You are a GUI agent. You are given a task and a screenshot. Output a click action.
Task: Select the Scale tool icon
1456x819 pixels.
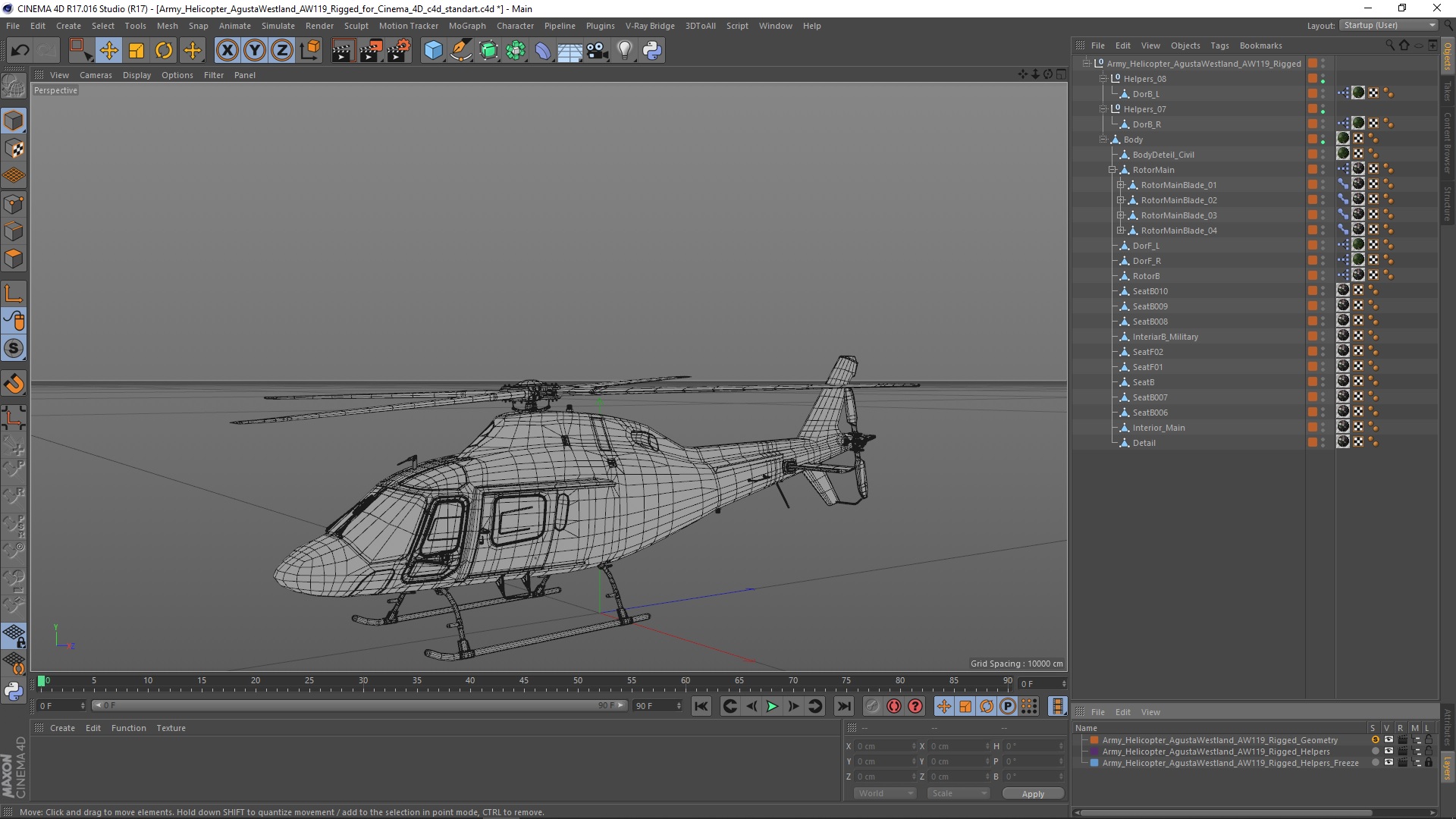tap(136, 51)
